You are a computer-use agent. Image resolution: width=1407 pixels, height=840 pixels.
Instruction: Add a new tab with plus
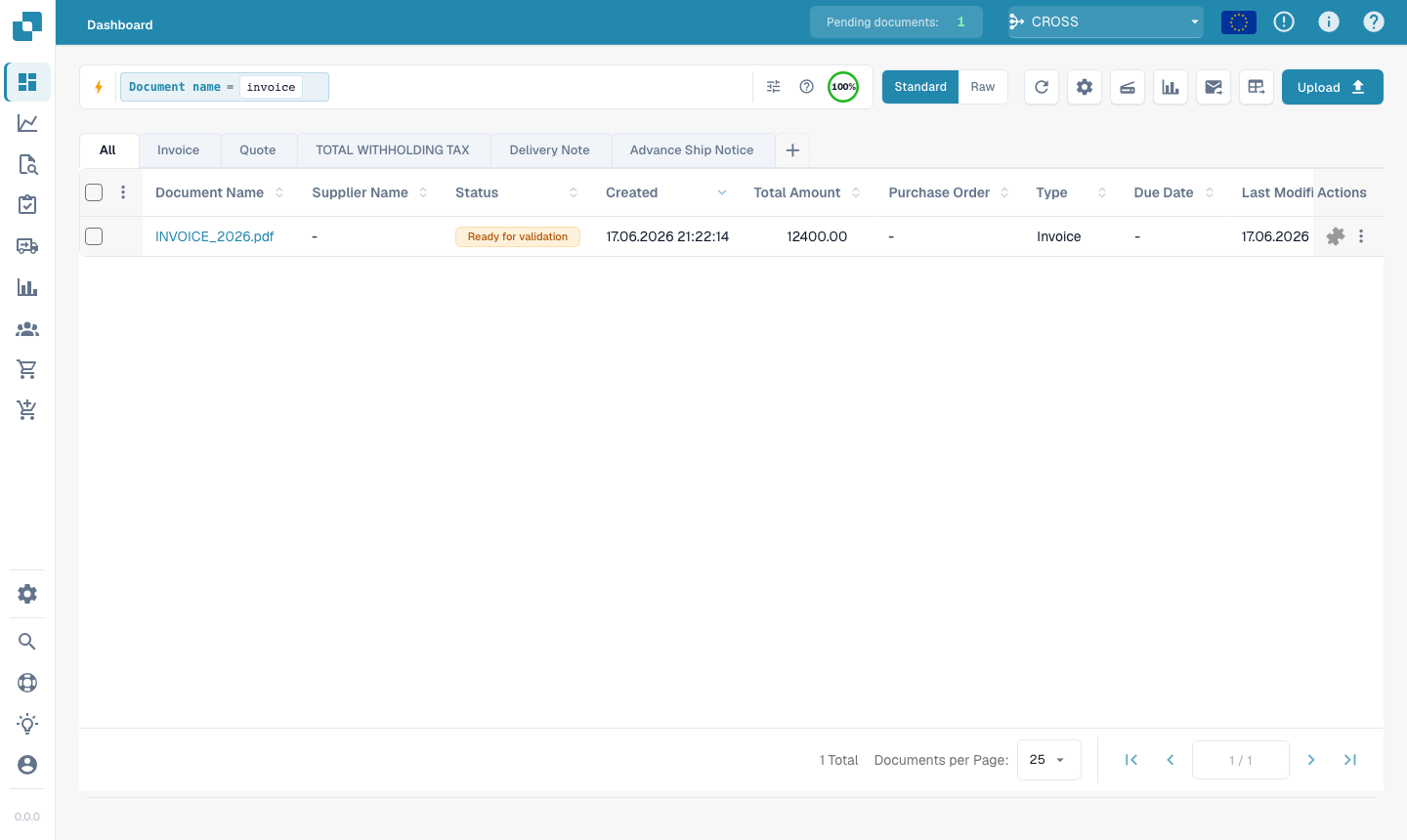[792, 150]
